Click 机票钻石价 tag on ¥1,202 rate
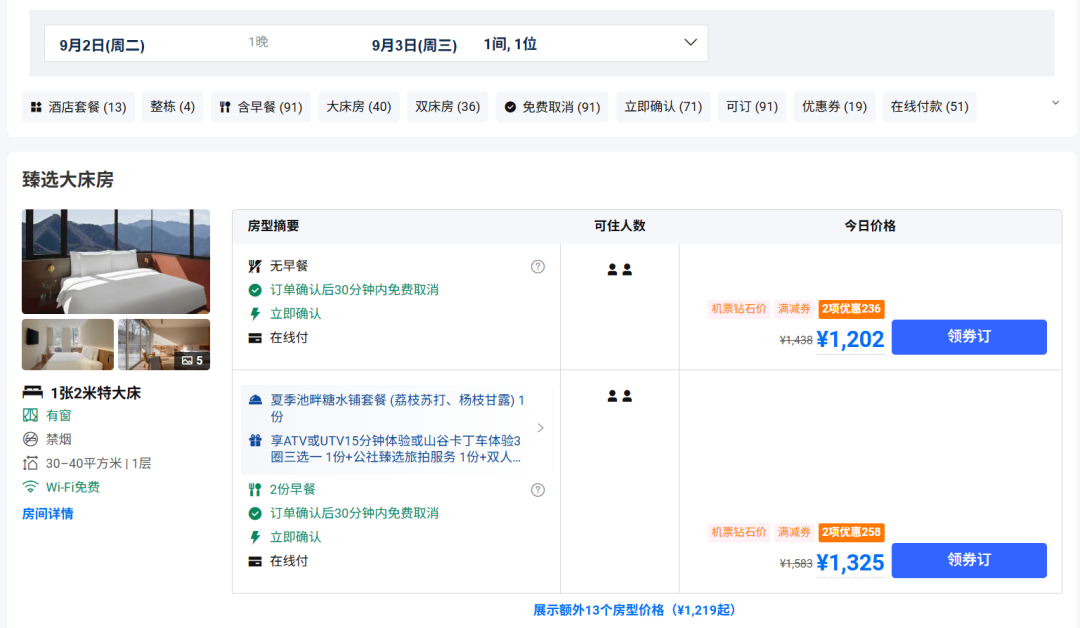The image size is (1080, 628). pyautogui.click(x=738, y=308)
